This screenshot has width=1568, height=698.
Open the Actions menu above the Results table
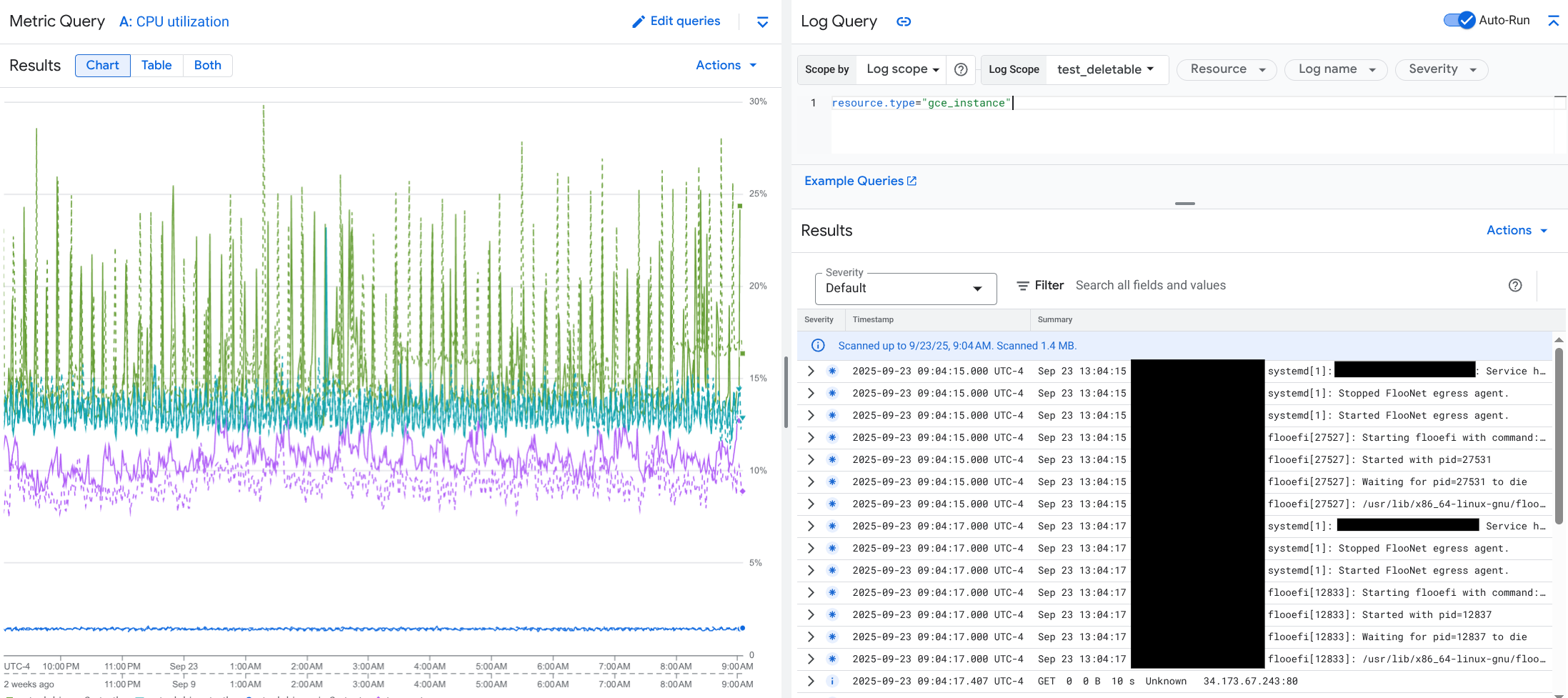click(x=1516, y=230)
